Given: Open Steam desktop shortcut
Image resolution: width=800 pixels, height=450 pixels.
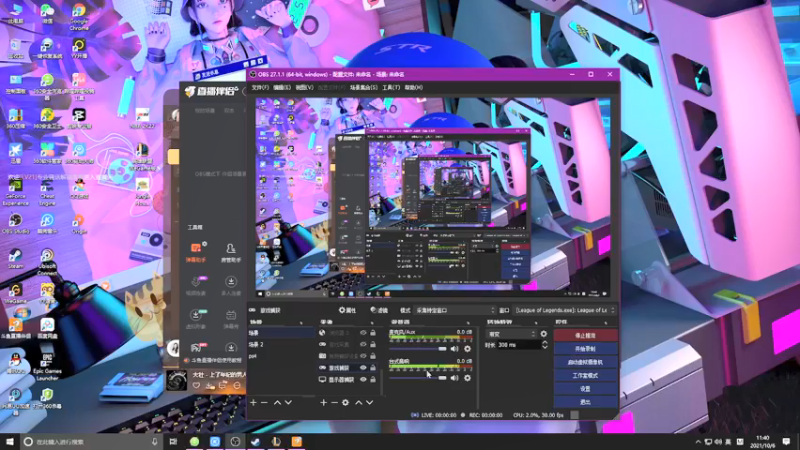Looking at the screenshot, I should [15, 258].
